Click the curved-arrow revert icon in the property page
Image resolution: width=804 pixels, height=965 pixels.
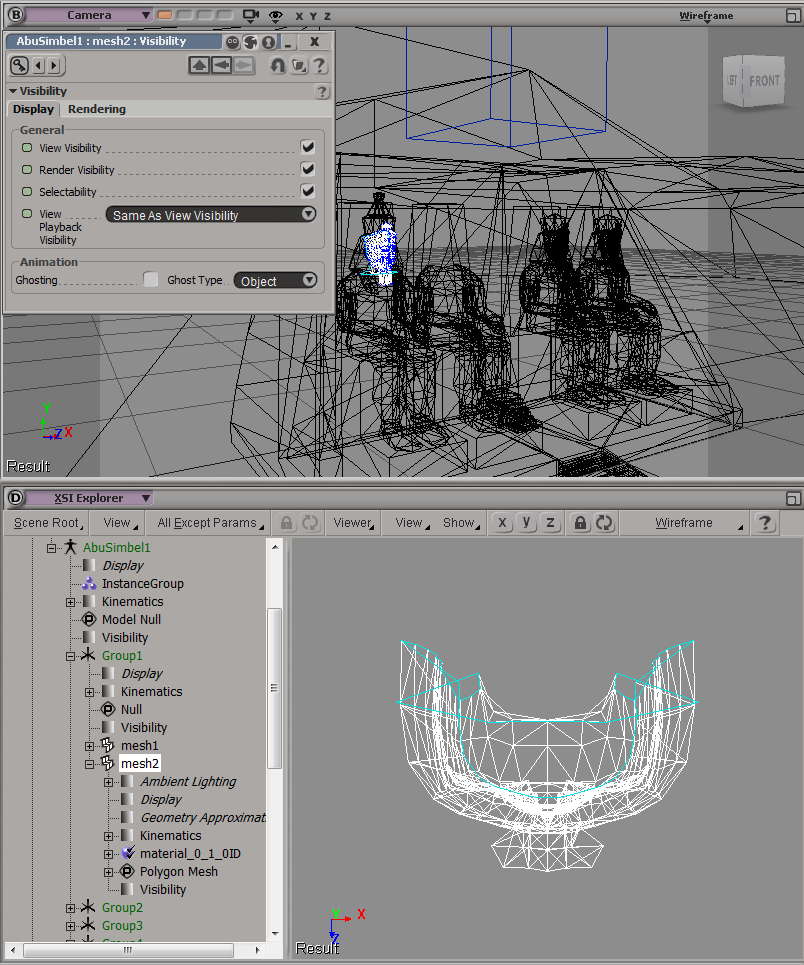(x=278, y=65)
